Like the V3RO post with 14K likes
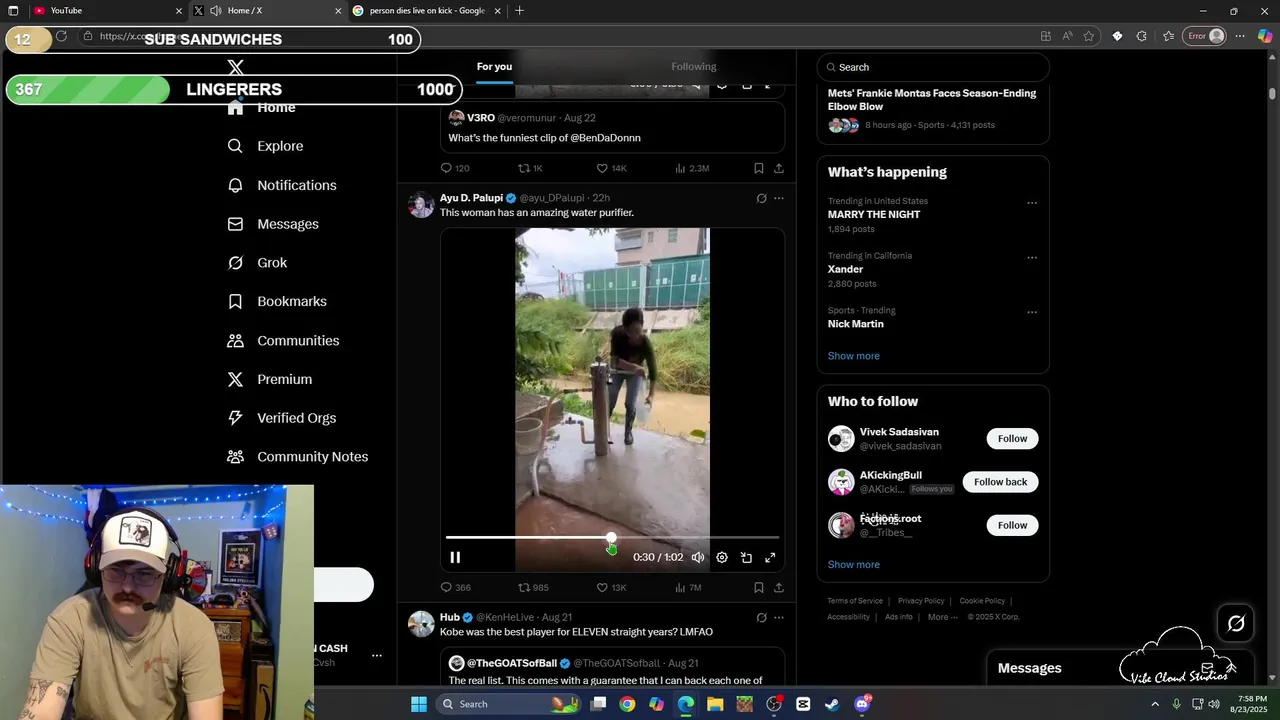 (x=611, y=168)
